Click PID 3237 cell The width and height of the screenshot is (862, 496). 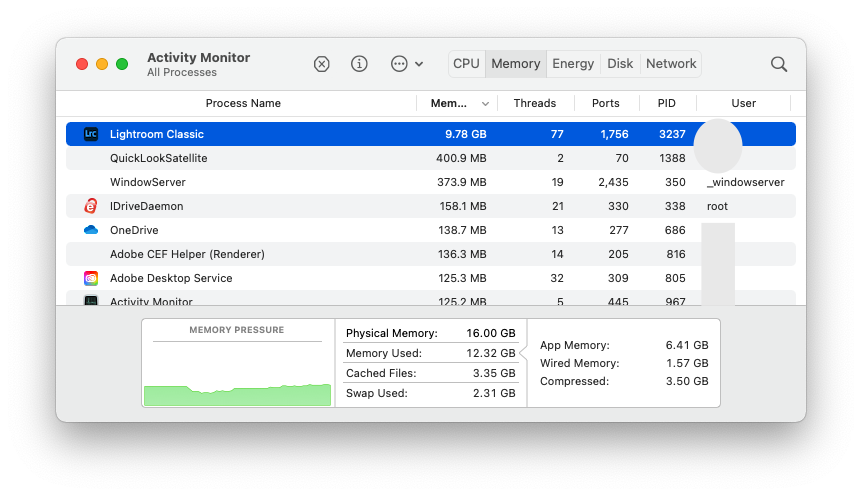672,134
